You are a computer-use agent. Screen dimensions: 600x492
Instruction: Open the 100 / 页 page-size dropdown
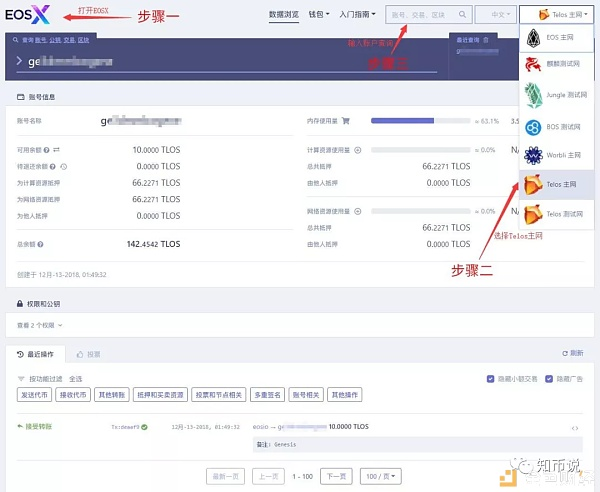(381, 476)
